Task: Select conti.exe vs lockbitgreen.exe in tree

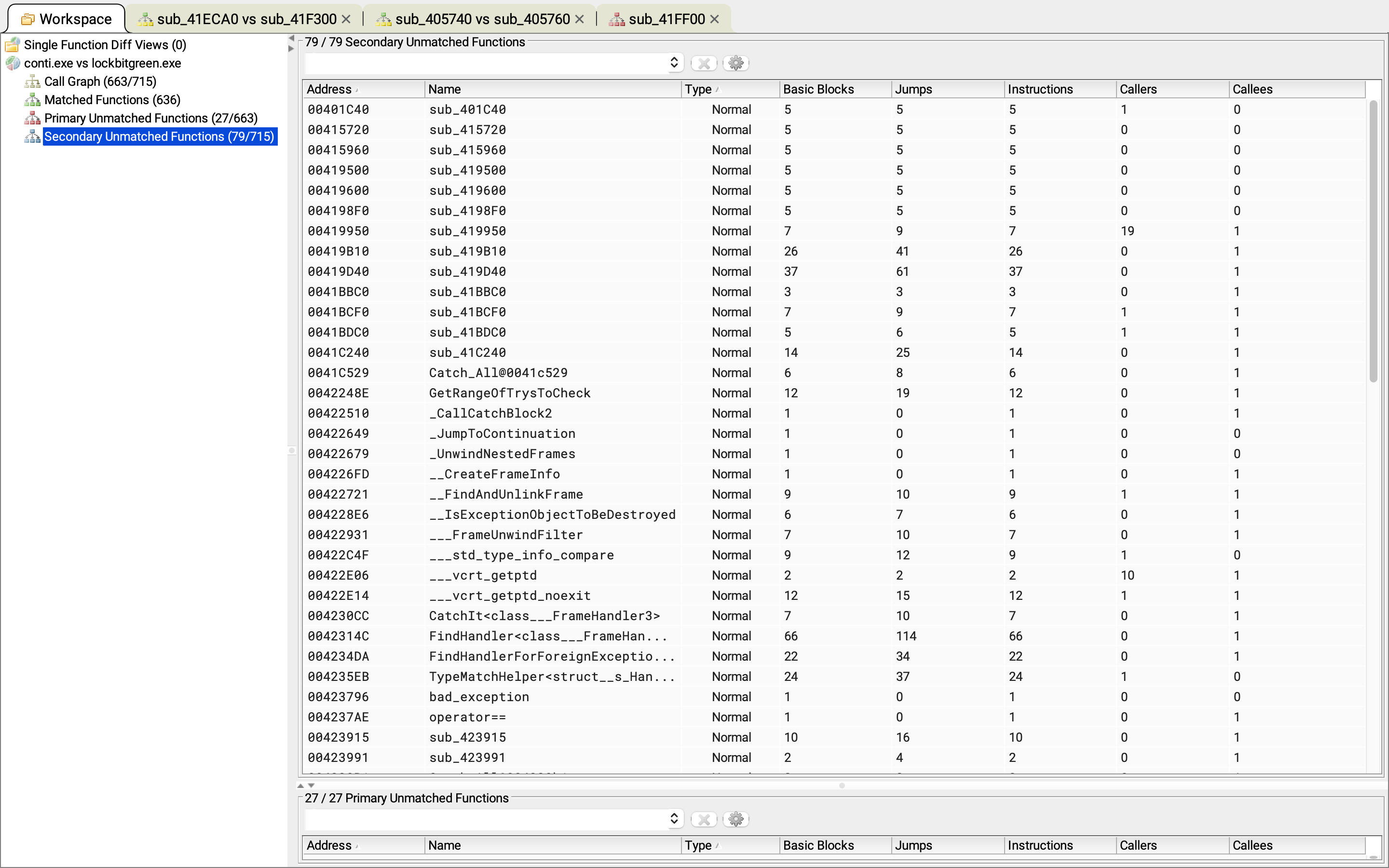Action: point(103,63)
